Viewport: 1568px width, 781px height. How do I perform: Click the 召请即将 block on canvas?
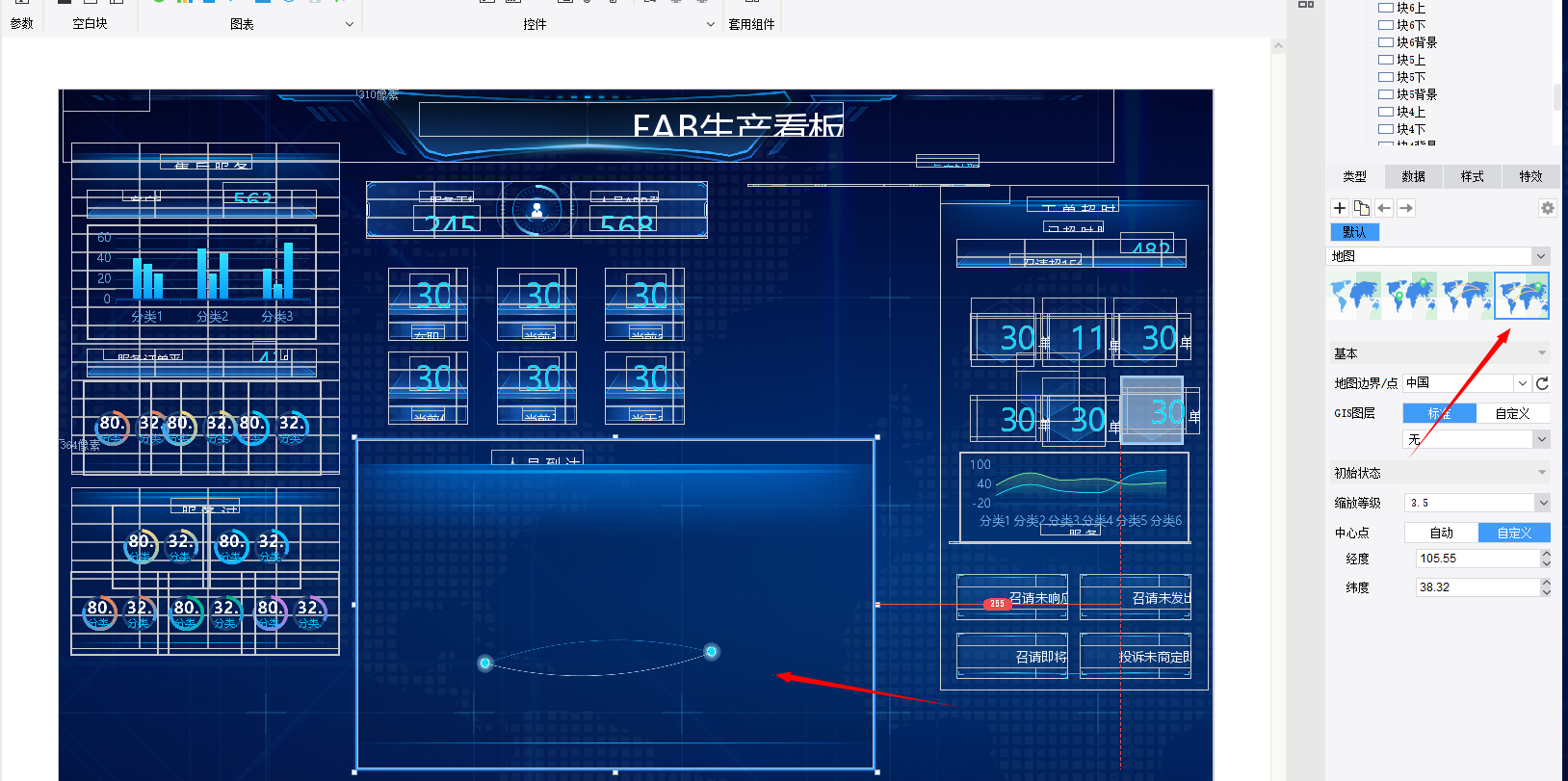[1012, 657]
